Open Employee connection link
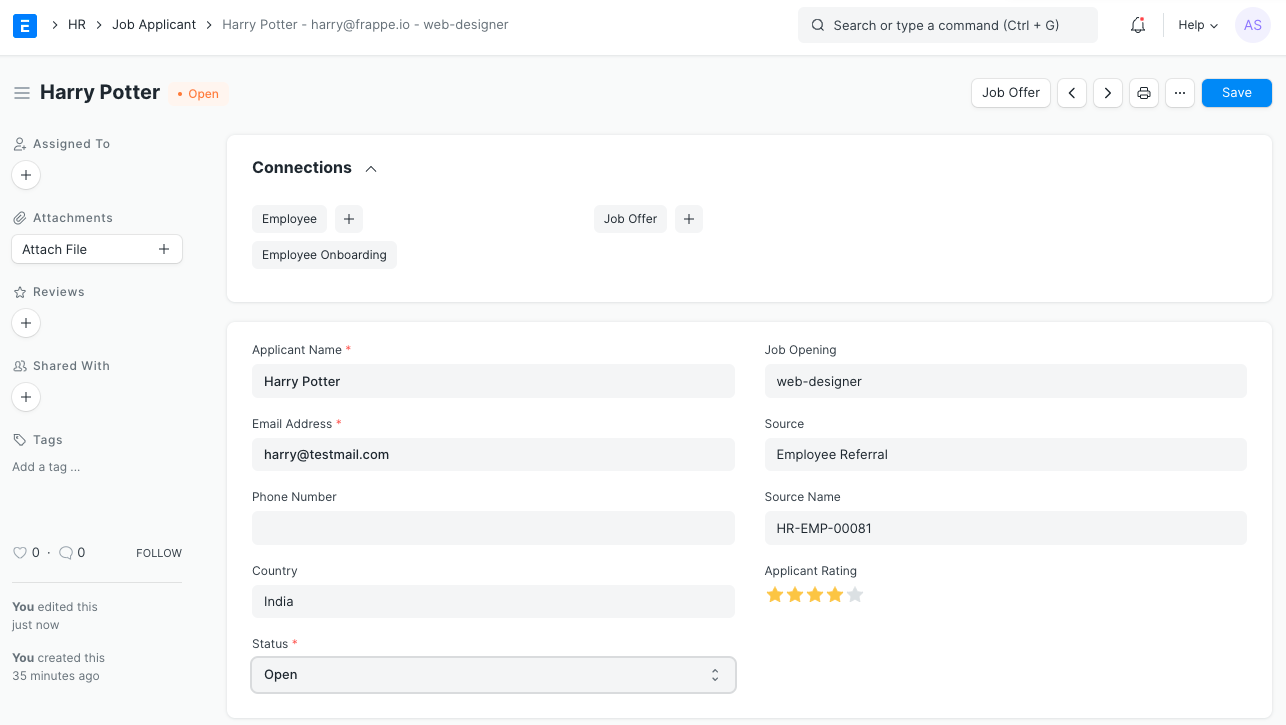 (x=289, y=219)
